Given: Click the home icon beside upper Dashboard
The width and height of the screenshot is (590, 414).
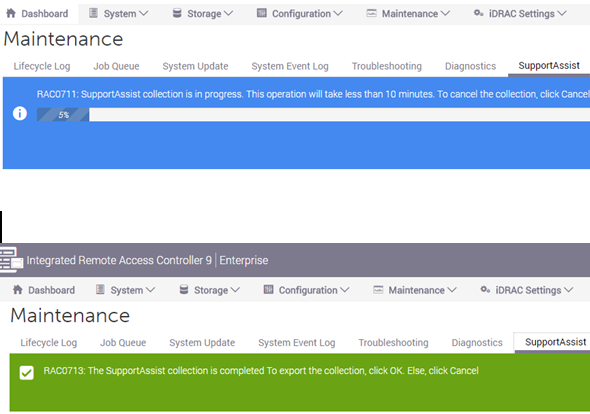Looking at the screenshot, I should (11, 13).
